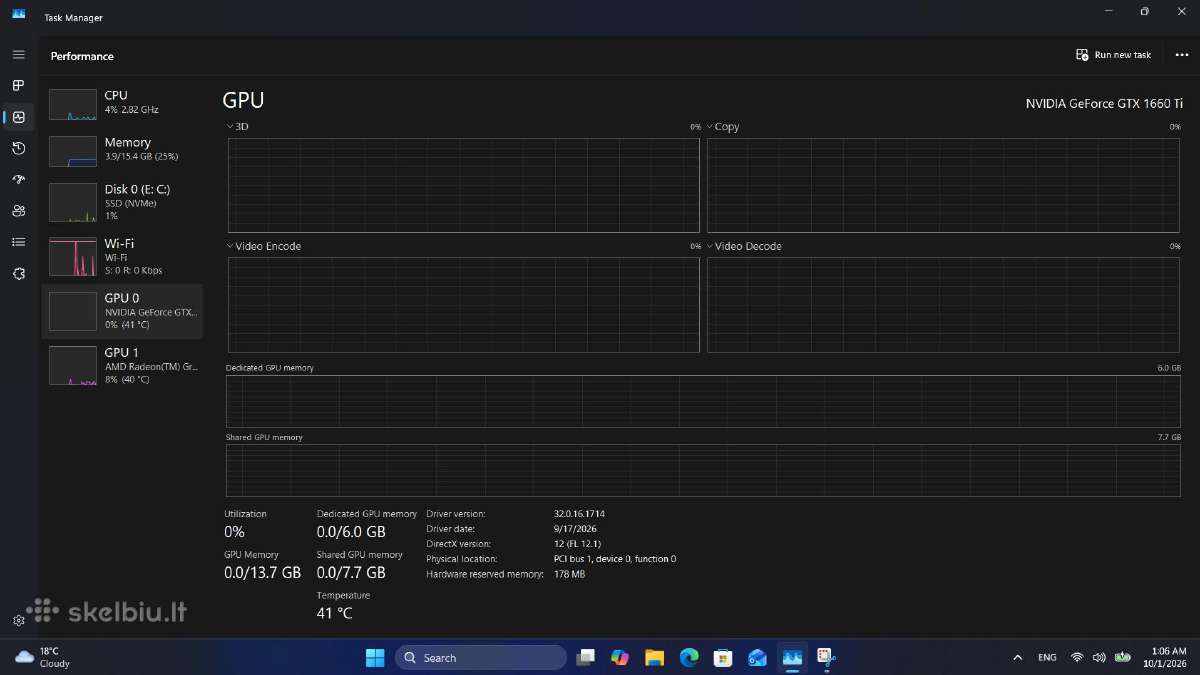Click the NVIDIA GeForce GTX 1660 Ti title

(x=1104, y=103)
